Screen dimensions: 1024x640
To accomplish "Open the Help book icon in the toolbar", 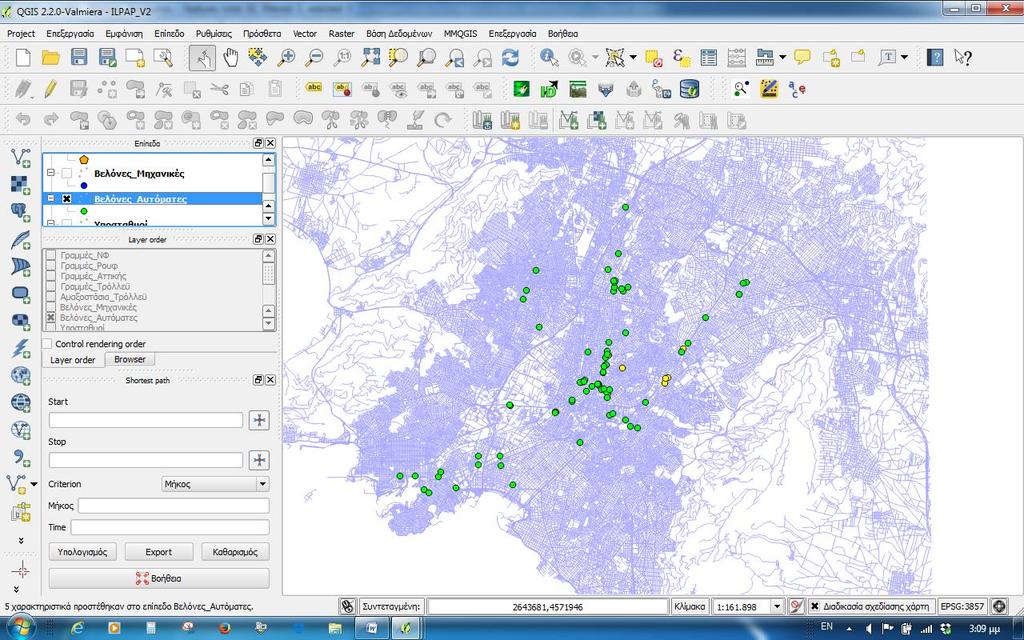I will pos(935,57).
